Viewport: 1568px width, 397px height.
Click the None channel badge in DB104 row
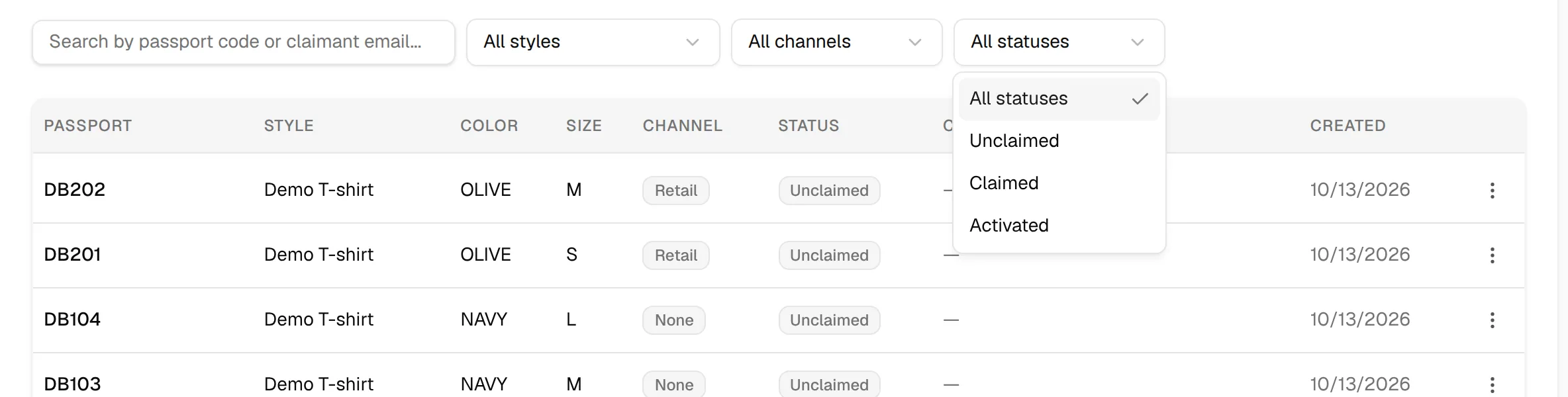click(x=674, y=320)
